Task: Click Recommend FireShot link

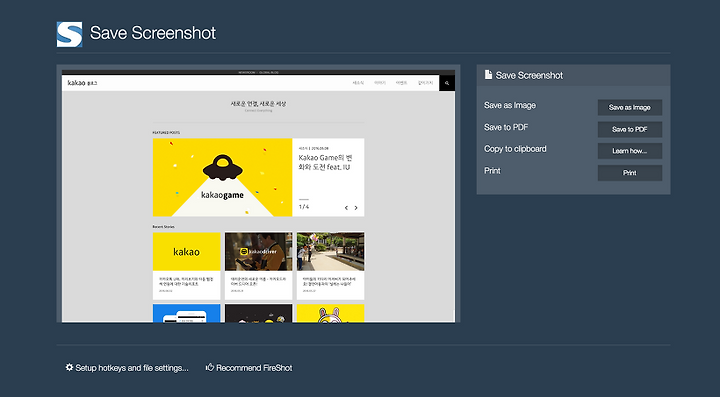Action: pyautogui.click(x=254, y=368)
